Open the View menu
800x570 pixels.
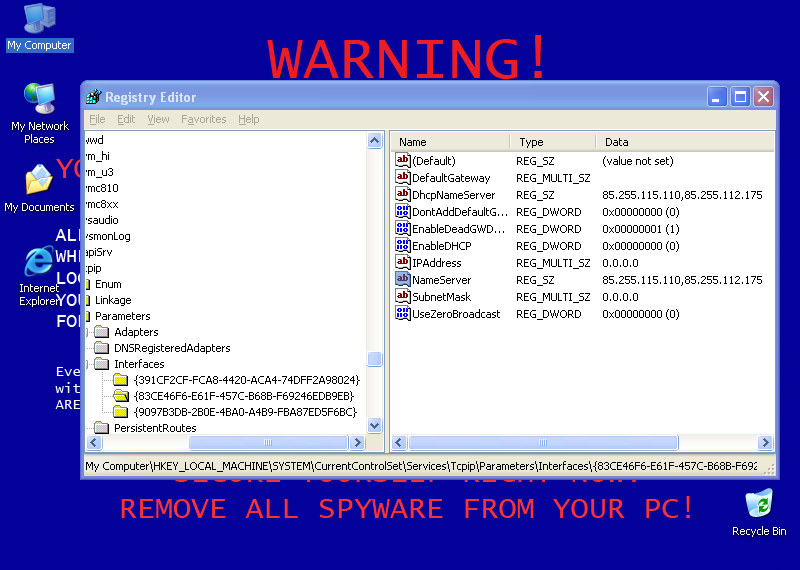point(158,119)
